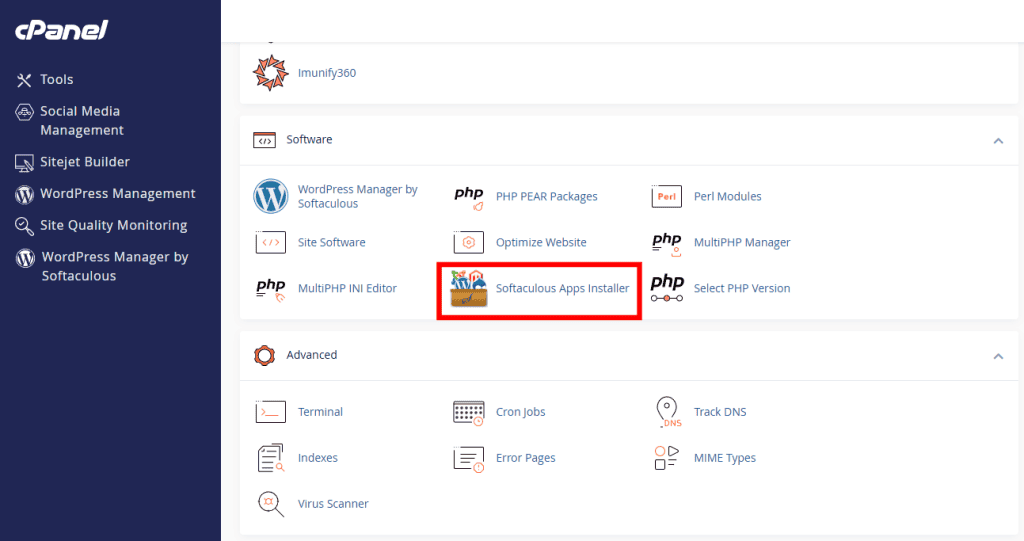Open Site Quality Monitoring sidebar item
This screenshot has height=541, width=1024.
tap(114, 225)
